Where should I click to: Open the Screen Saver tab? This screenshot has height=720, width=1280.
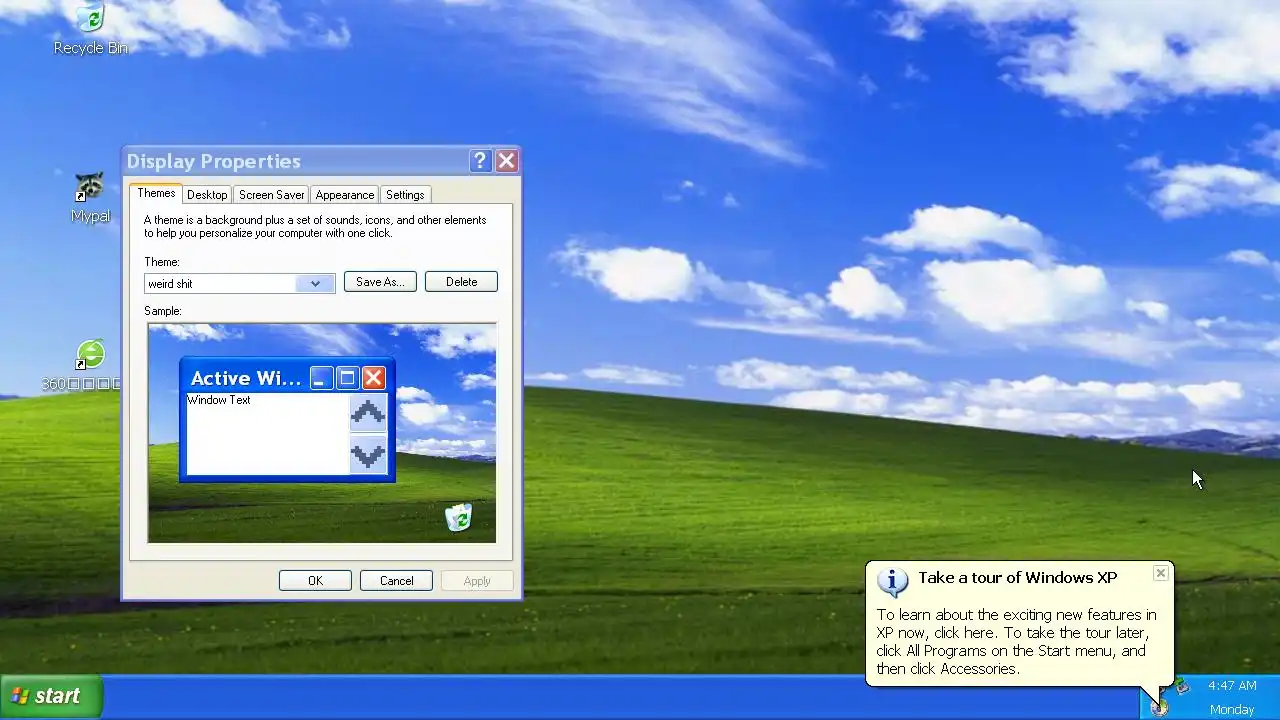pos(272,195)
